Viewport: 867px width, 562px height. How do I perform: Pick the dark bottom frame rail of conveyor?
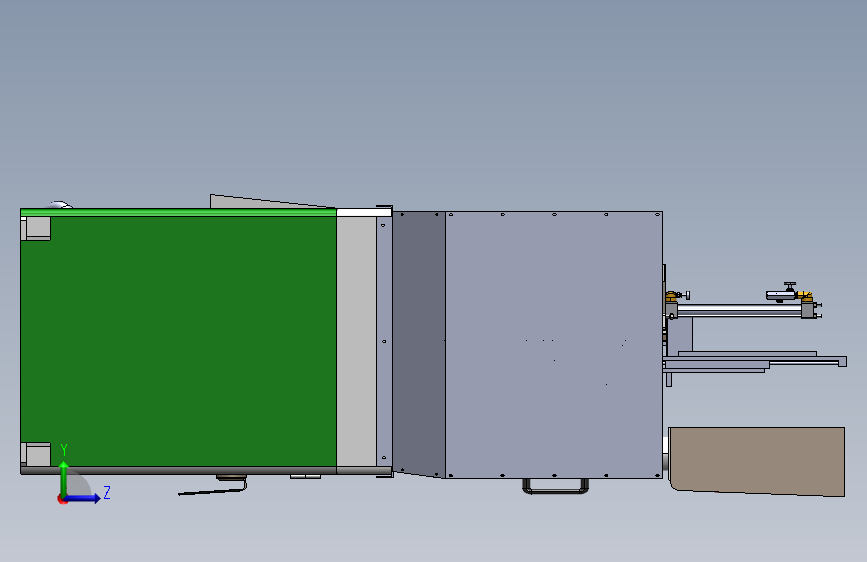click(x=206, y=471)
